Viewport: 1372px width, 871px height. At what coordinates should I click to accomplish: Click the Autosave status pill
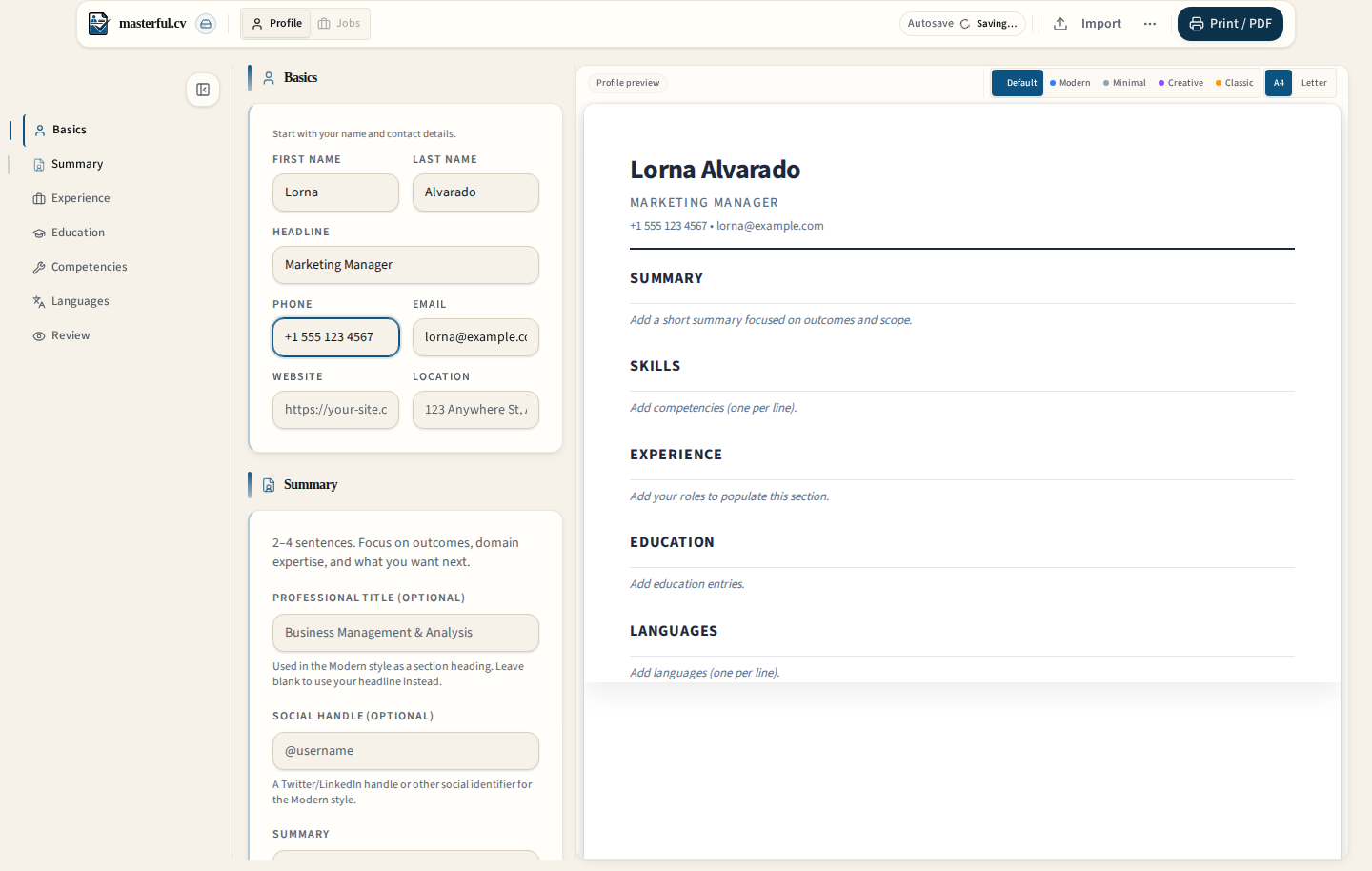point(962,24)
